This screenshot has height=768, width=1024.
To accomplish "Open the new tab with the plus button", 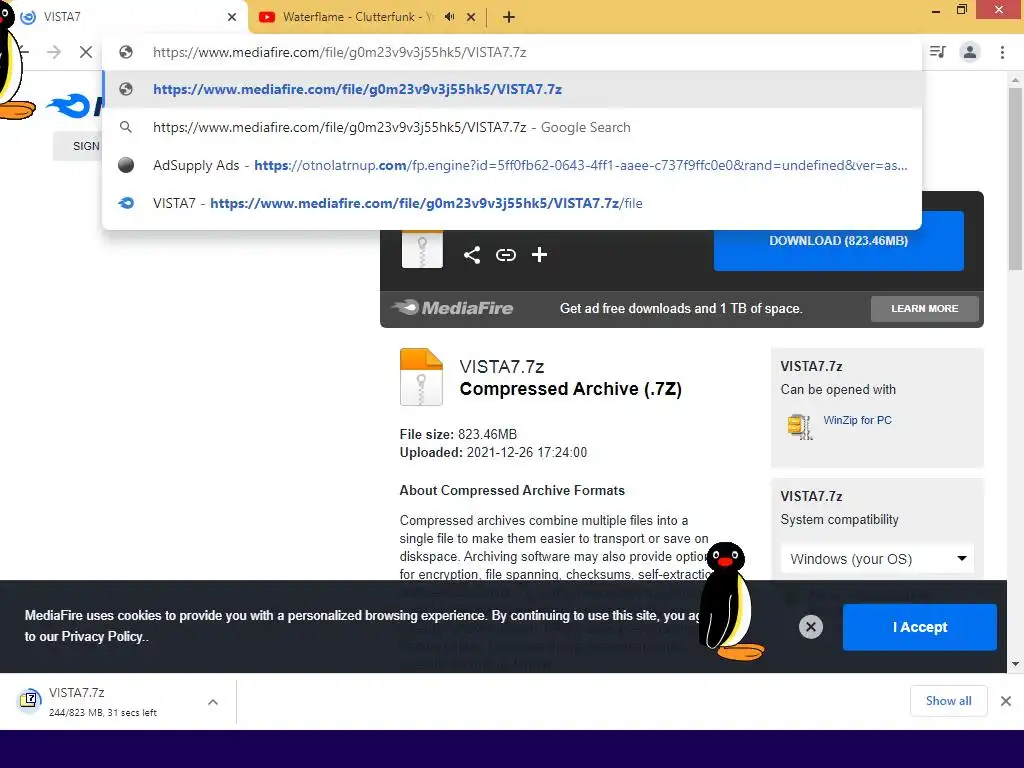I will tap(509, 17).
